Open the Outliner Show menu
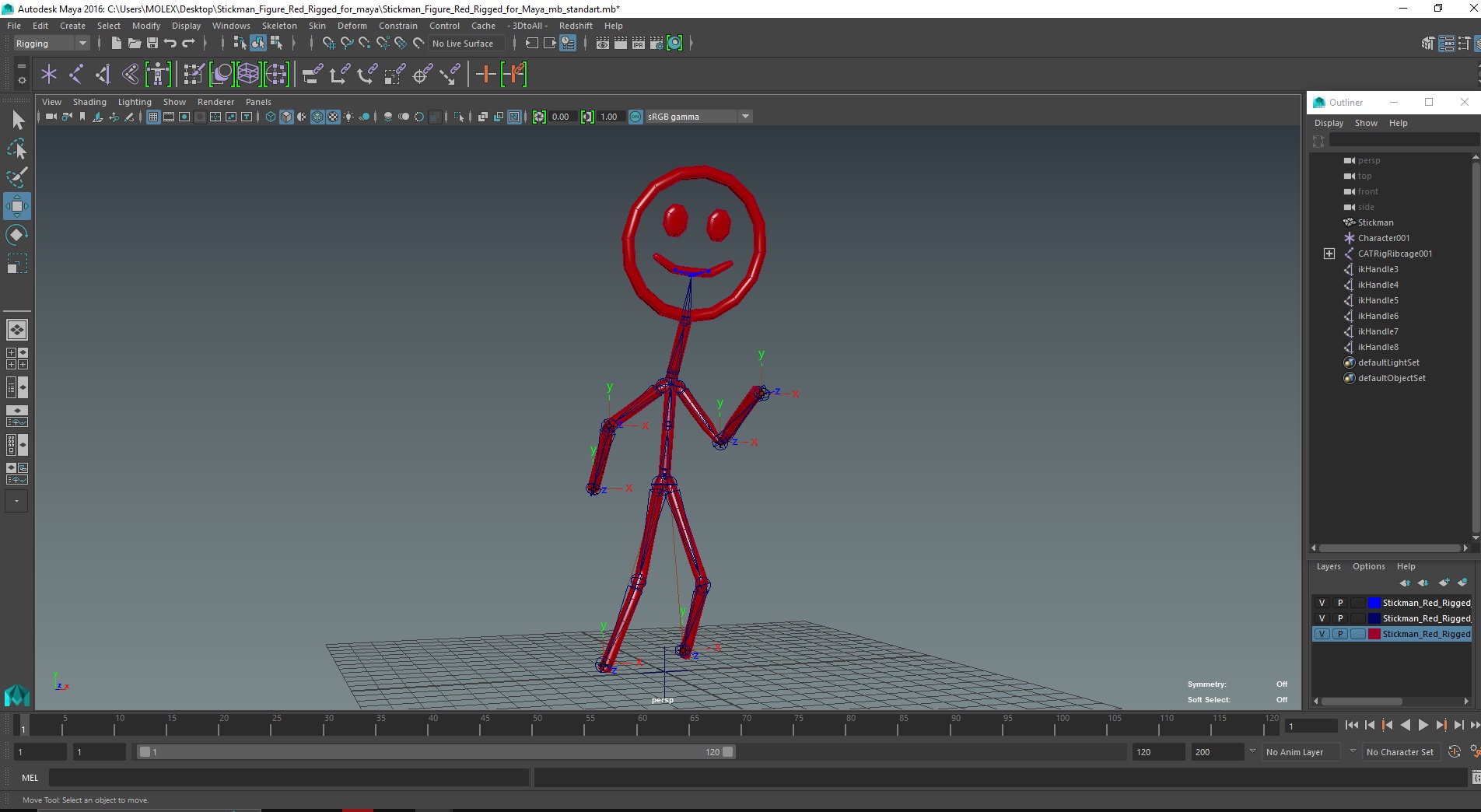 (x=1366, y=123)
